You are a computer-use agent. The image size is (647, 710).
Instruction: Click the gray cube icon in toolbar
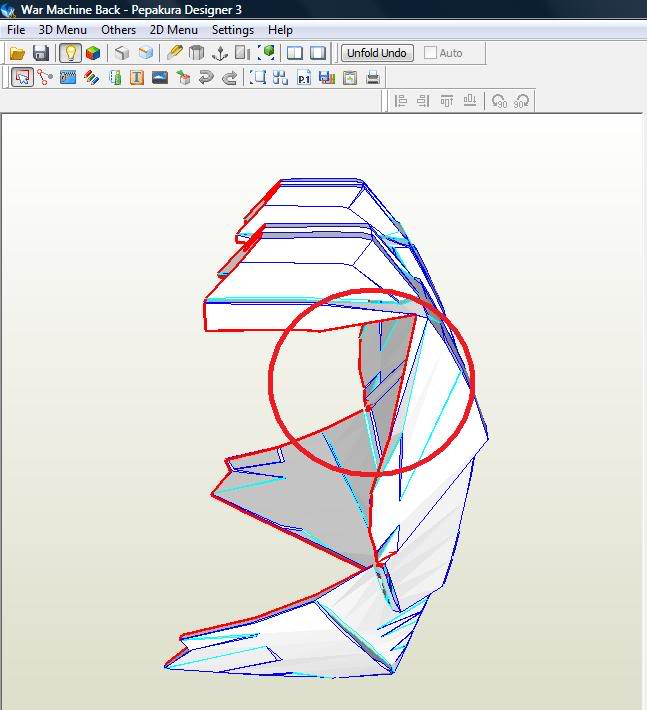[x=122, y=53]
